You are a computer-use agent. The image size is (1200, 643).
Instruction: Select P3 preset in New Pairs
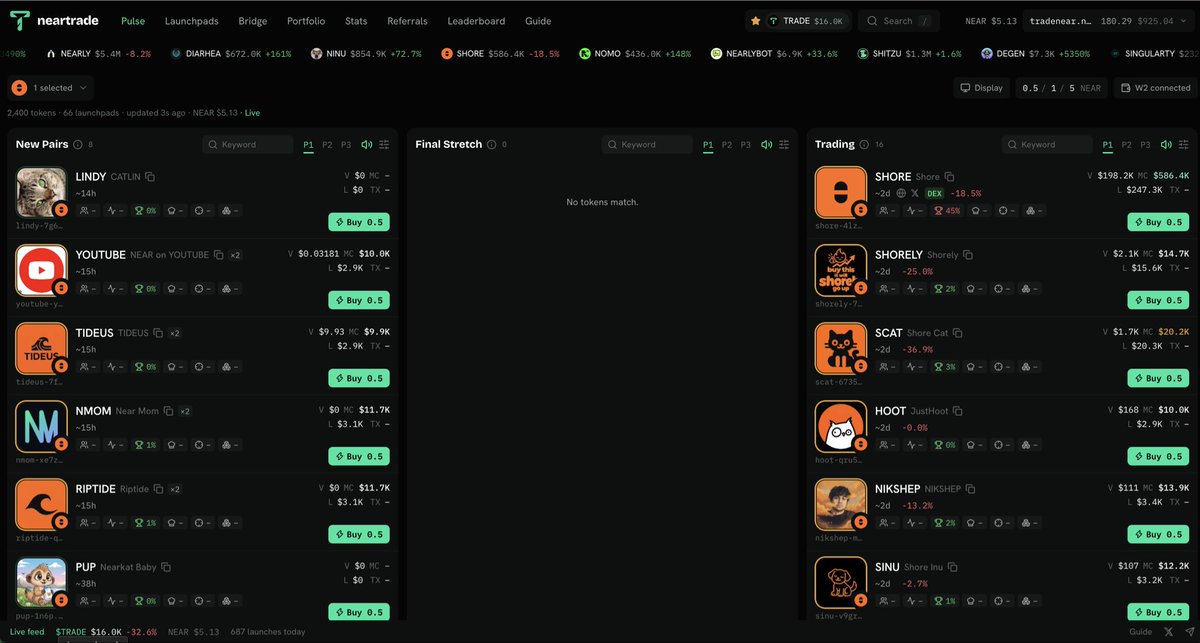click(346, 145)
